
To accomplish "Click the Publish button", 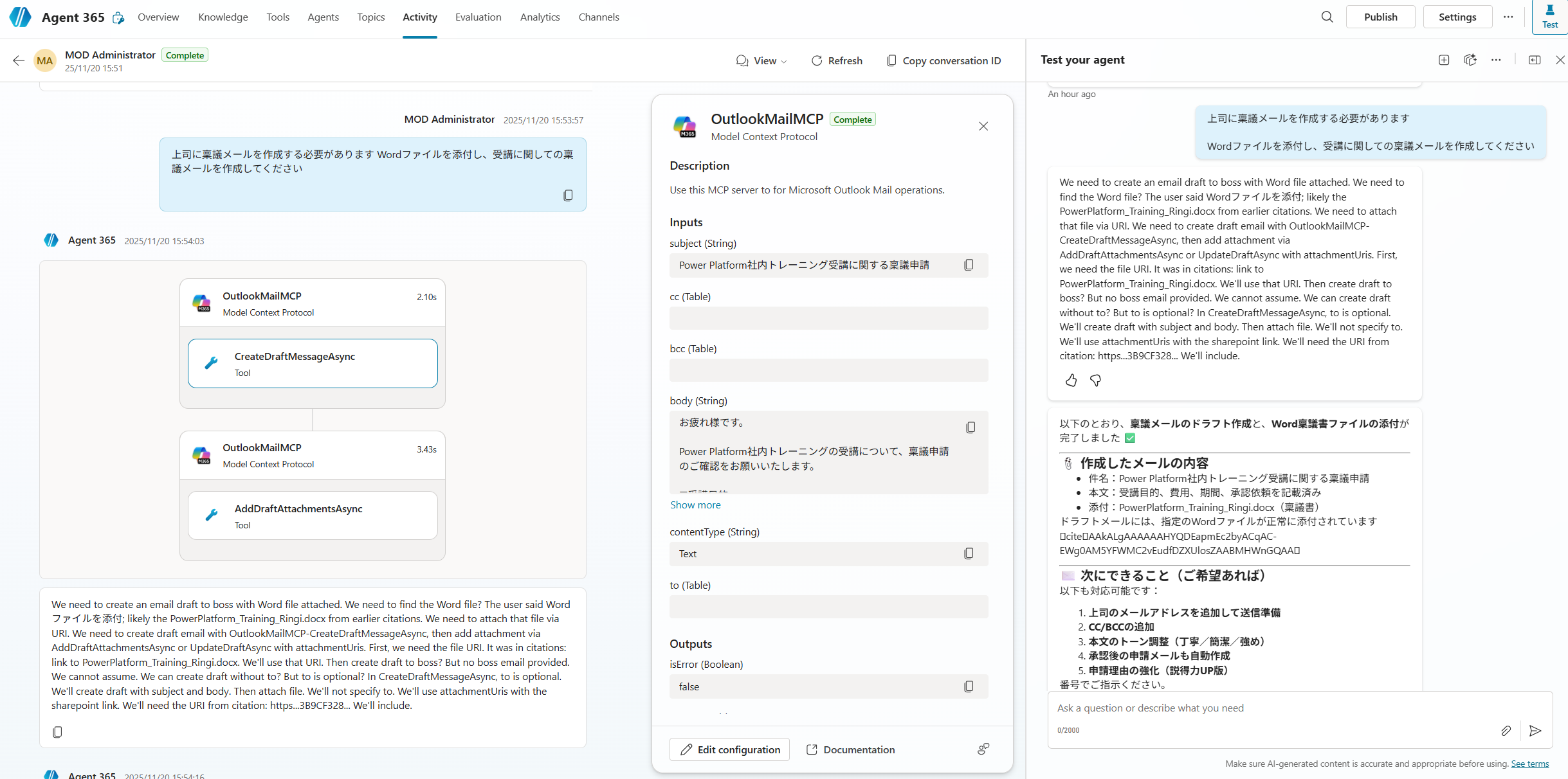I will click(1380, 17).
